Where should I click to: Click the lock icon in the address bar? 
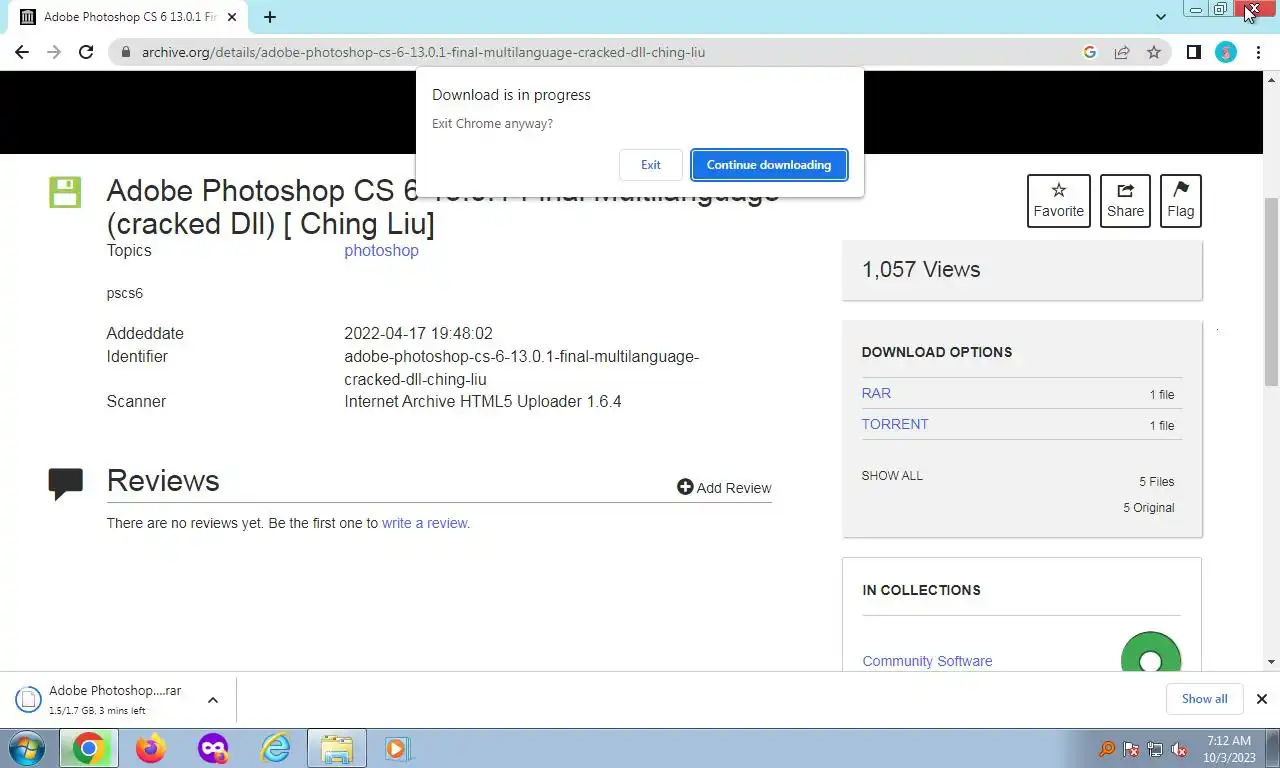(x=126, y=52)
